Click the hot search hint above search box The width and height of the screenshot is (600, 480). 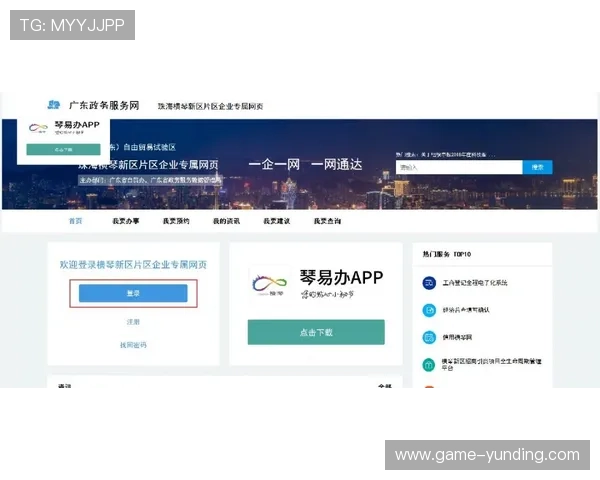[x=445, y=155]
